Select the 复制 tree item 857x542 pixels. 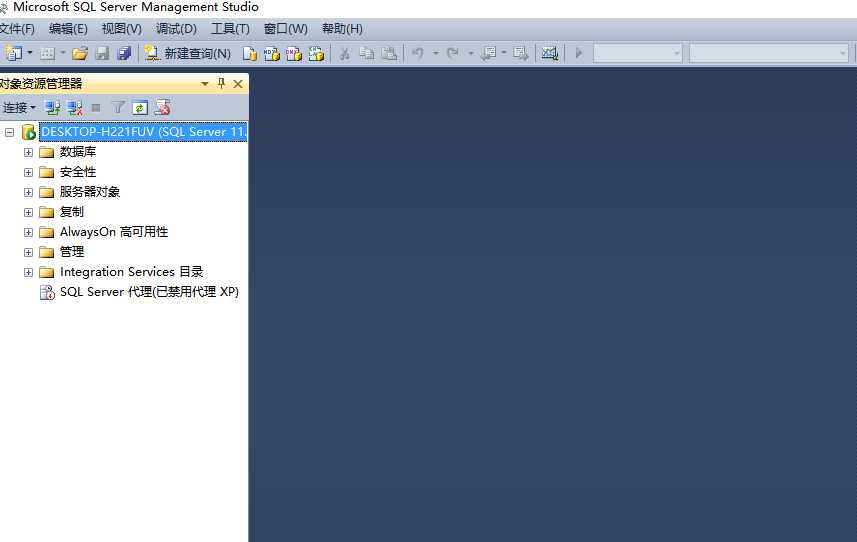[72, 211]
